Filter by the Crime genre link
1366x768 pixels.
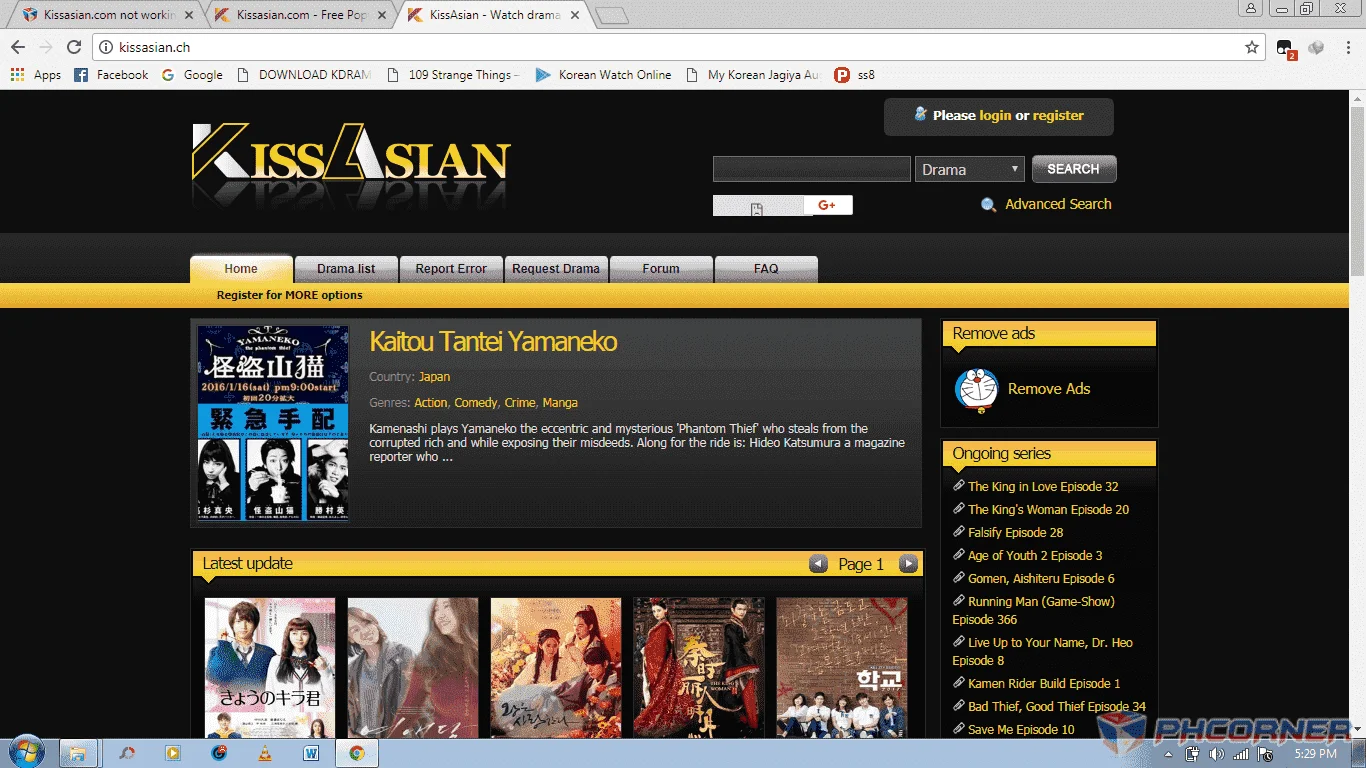pos(520,403)
